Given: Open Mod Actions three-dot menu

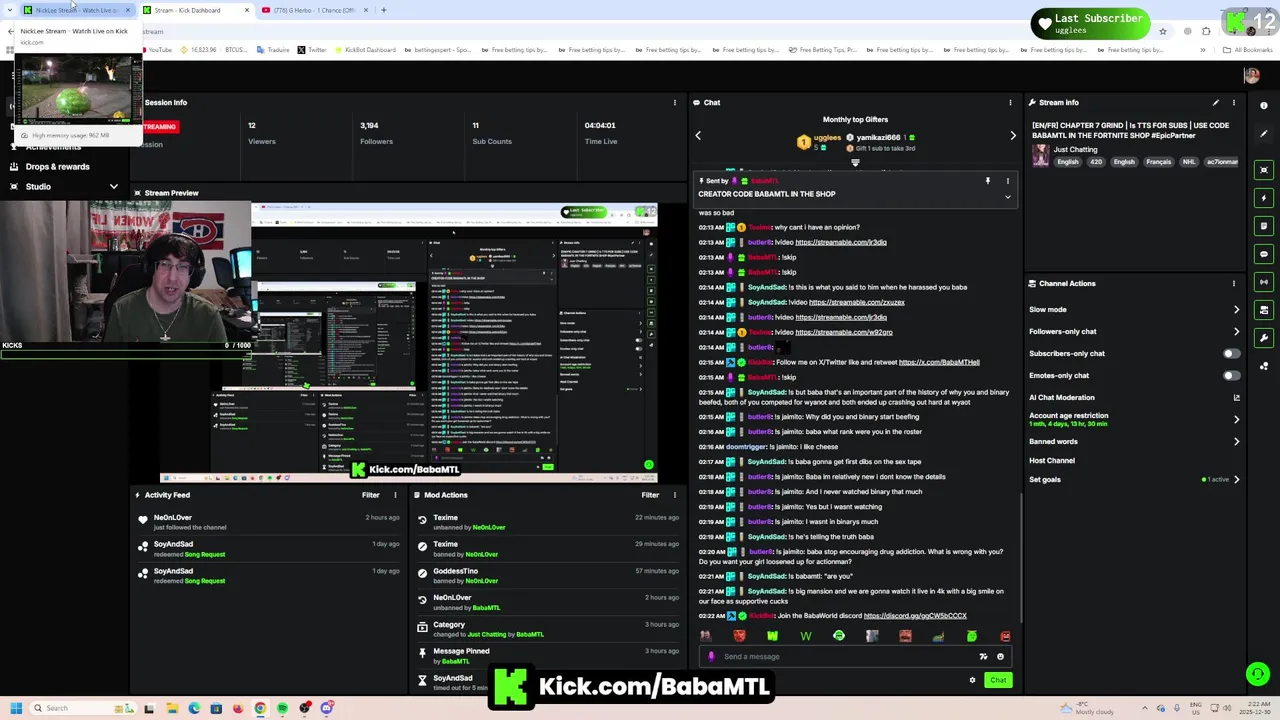Looking at the screenshot, I should pos(675,495).
